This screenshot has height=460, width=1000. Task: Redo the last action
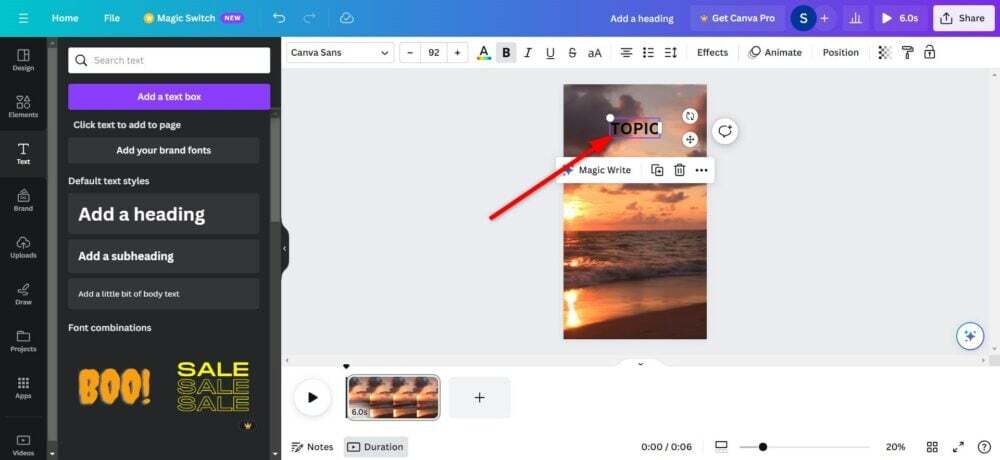[x=311, y=18]
